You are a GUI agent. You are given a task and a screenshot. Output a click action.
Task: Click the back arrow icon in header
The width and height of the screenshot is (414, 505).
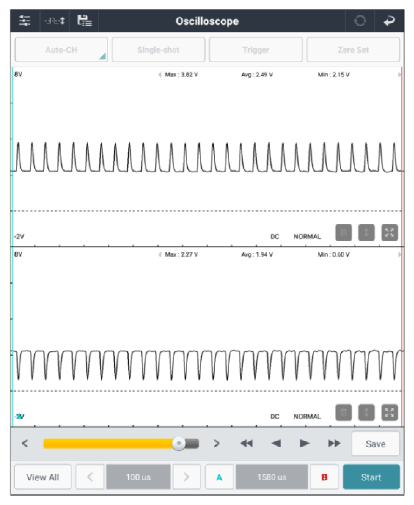(x=389, y=21)
